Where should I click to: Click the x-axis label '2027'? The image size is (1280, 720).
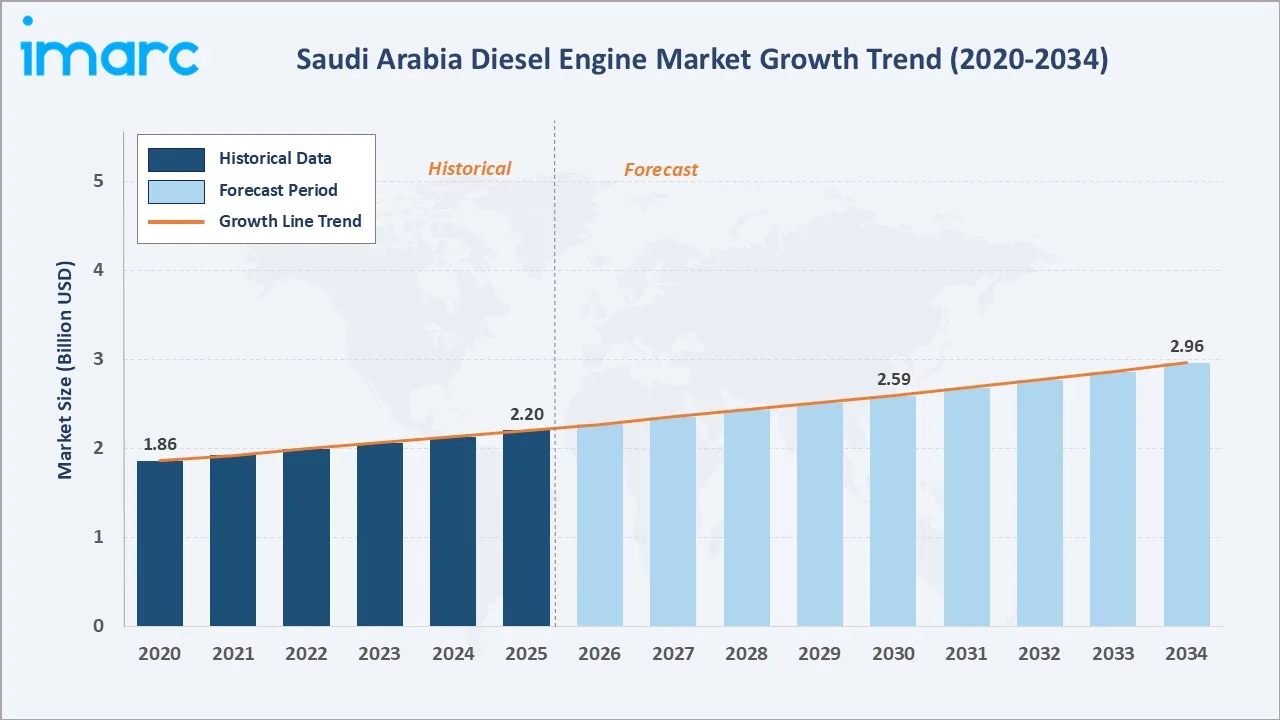[673, 654]
